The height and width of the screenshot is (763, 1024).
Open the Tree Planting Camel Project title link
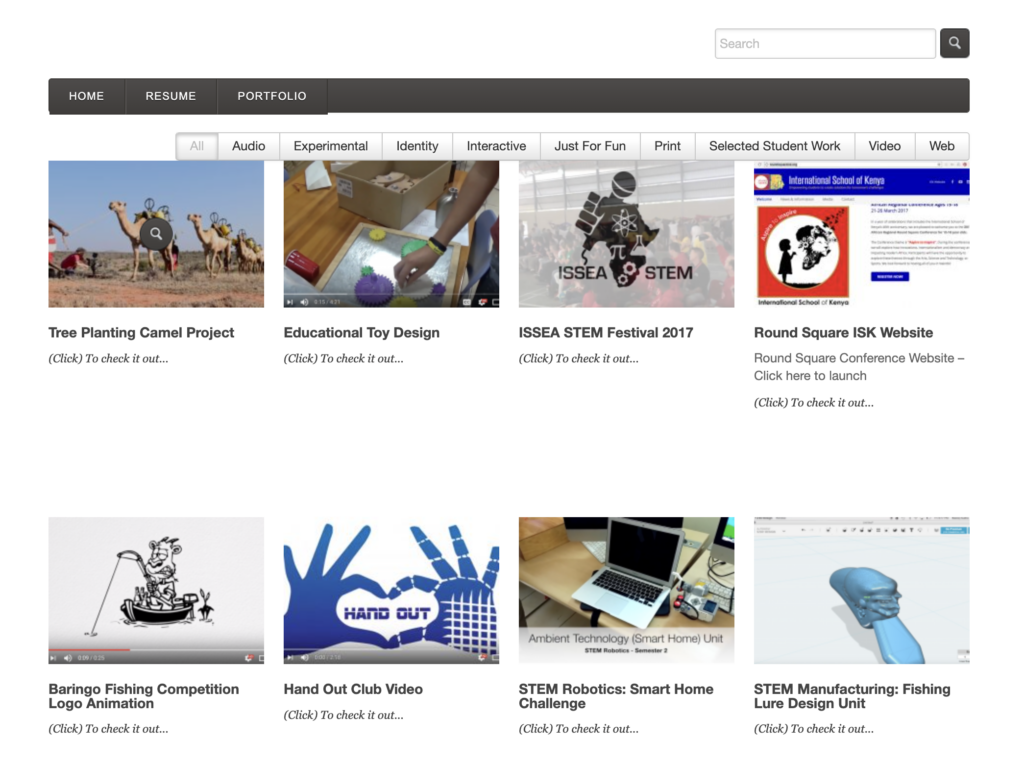pos(141,333)
